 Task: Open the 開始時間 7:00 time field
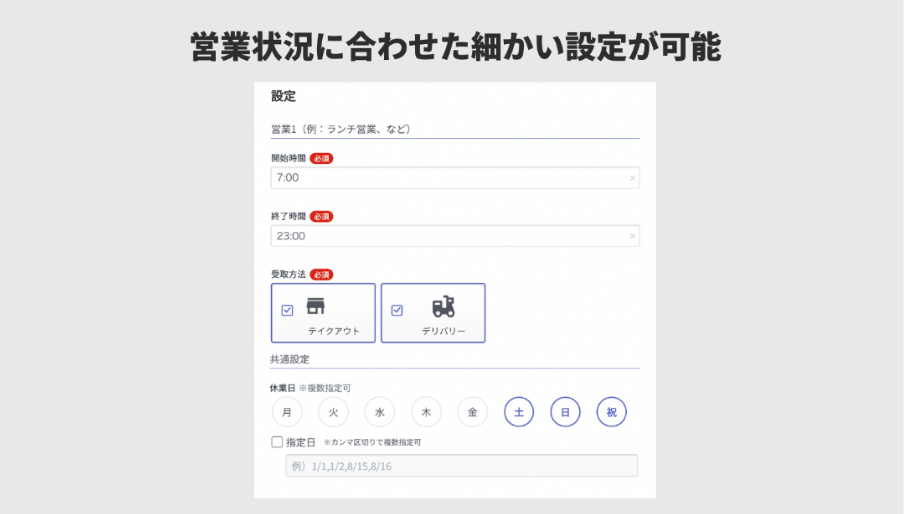point(455,178)
